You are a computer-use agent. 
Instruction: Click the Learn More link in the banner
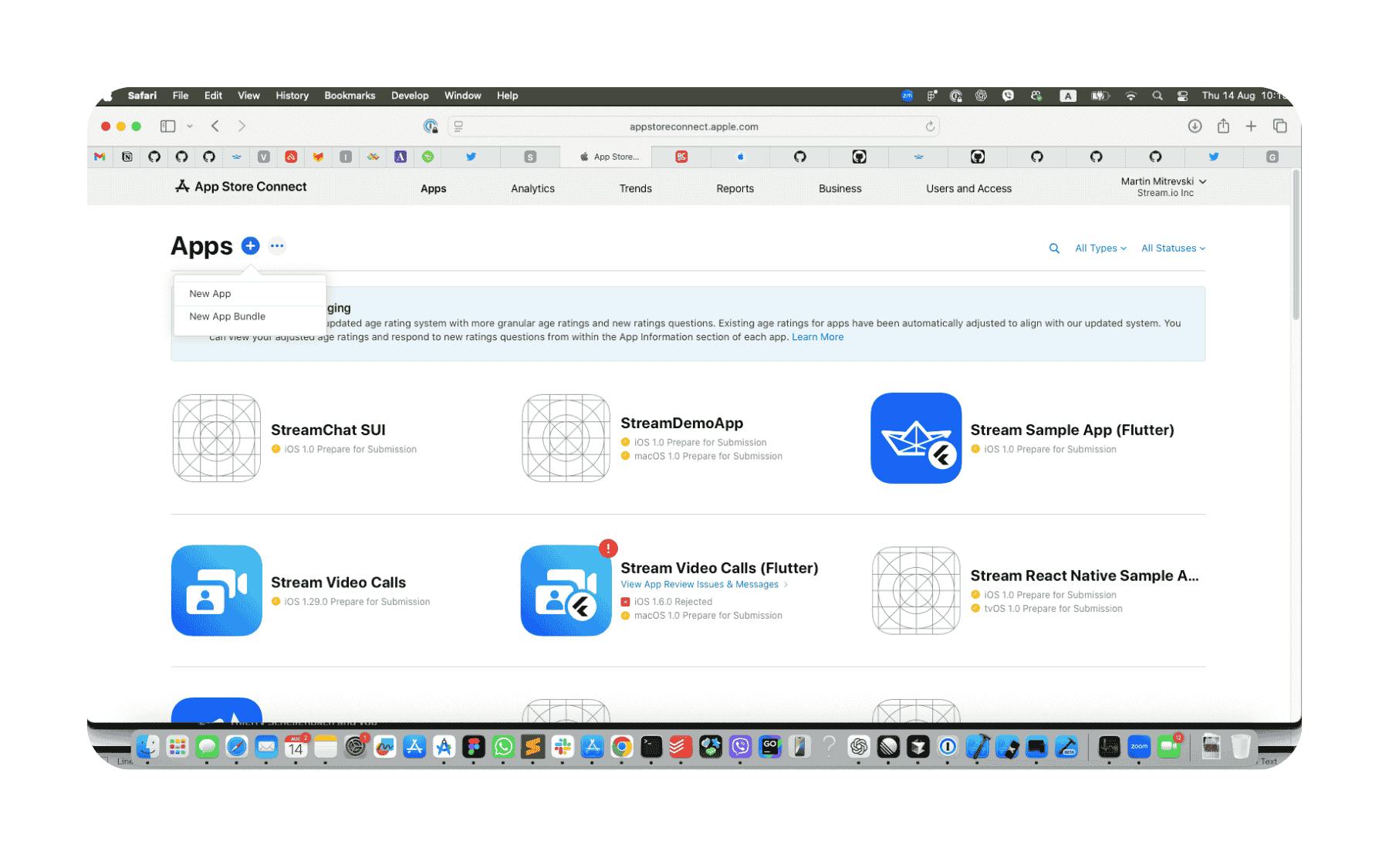click(817, 337)
